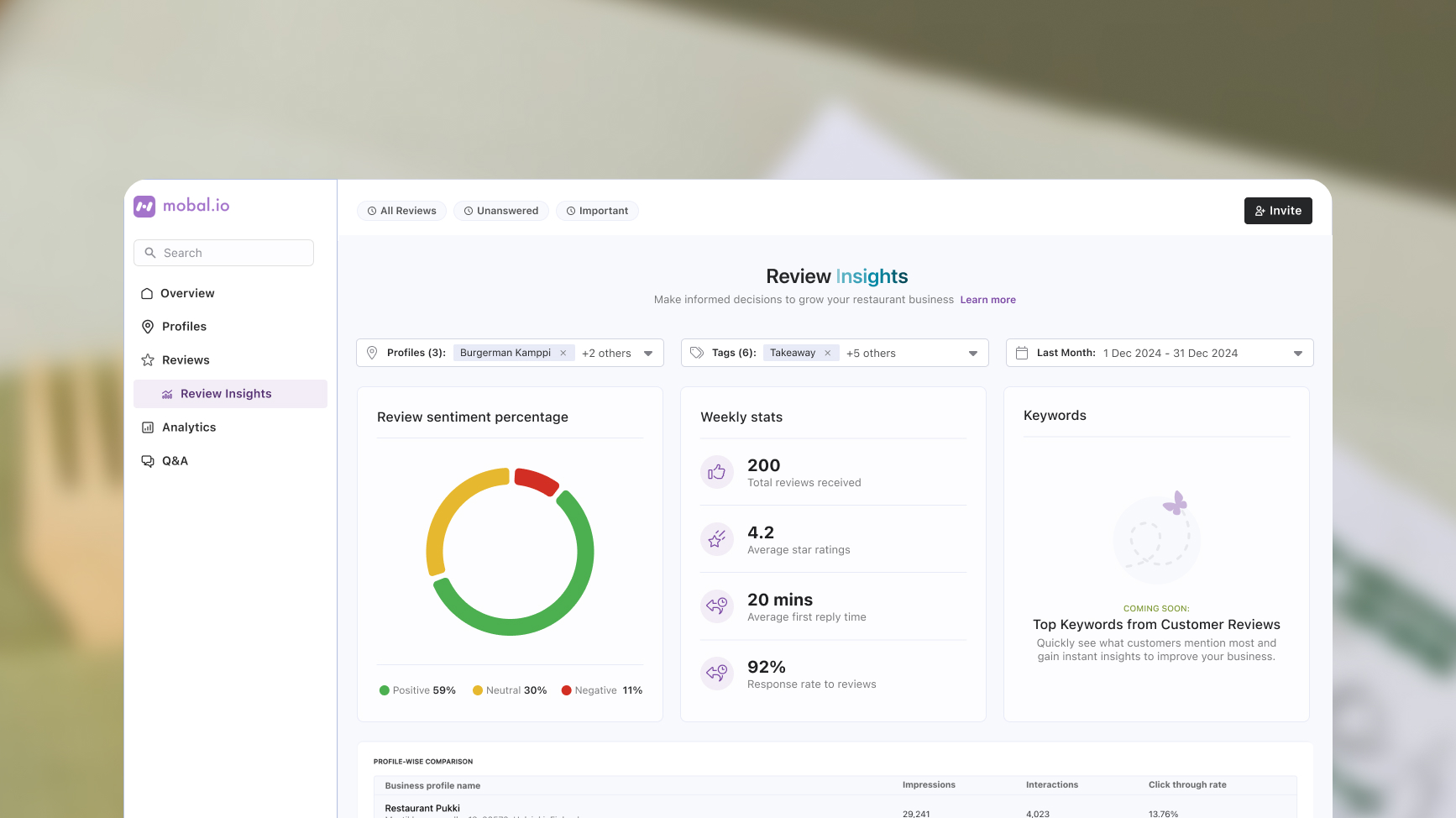Remove the Burgerman Kamppi profile chip
This screenshot has height=818, width=1456.
(563, 353)
